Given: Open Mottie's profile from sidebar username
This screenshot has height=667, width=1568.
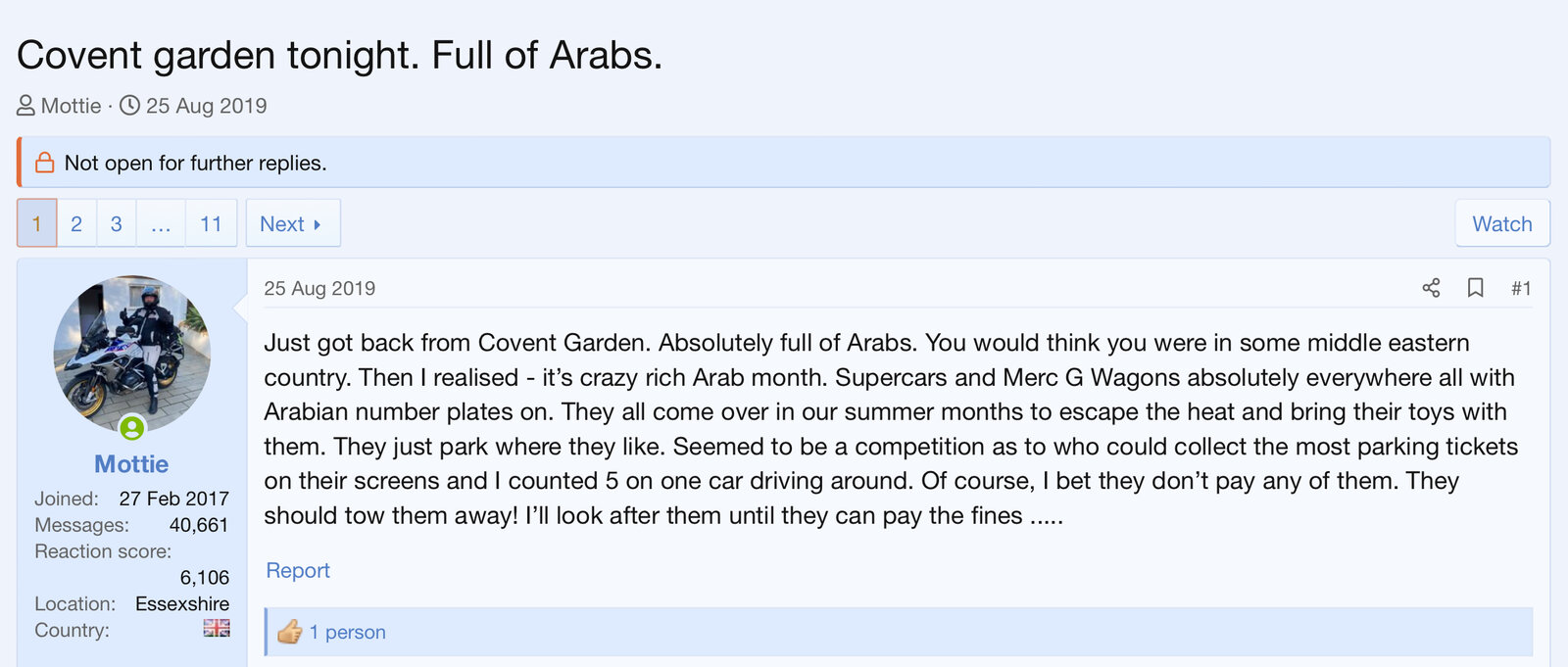Looking at the screenshot, I should click(x=131, y=464).
